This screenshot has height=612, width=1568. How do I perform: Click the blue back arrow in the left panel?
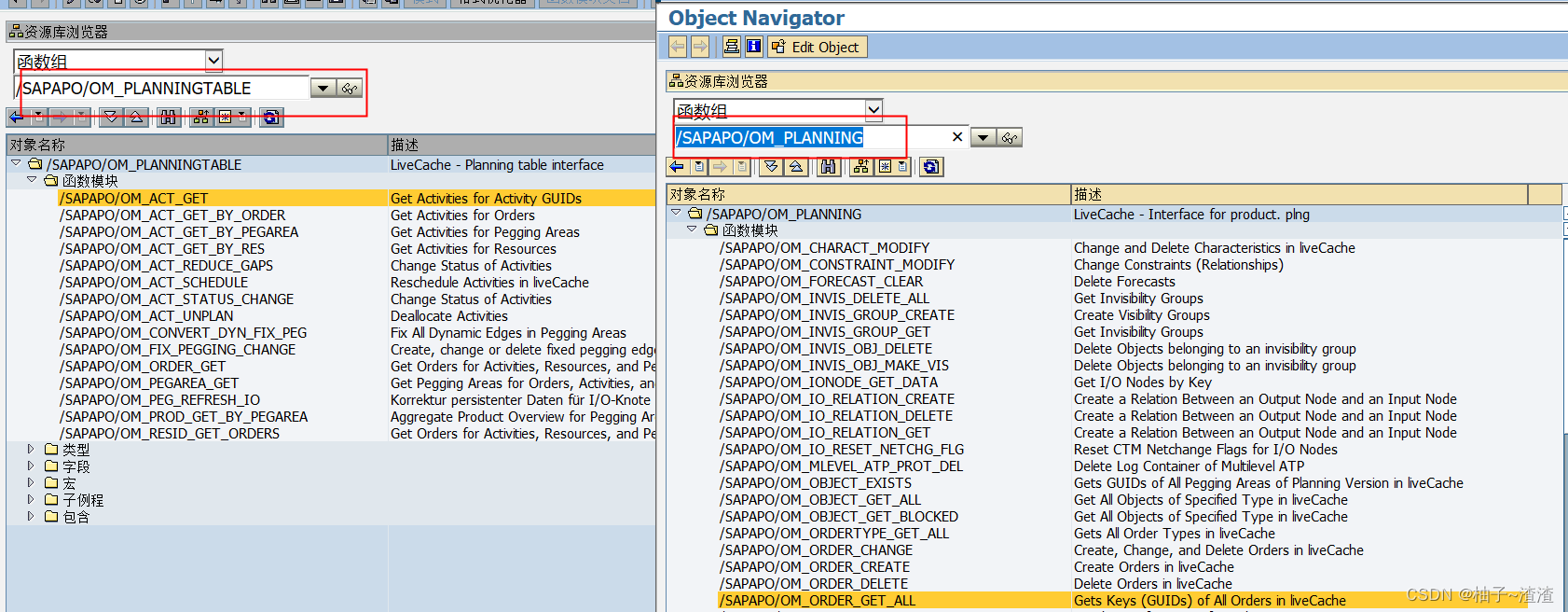pos(17,117)
